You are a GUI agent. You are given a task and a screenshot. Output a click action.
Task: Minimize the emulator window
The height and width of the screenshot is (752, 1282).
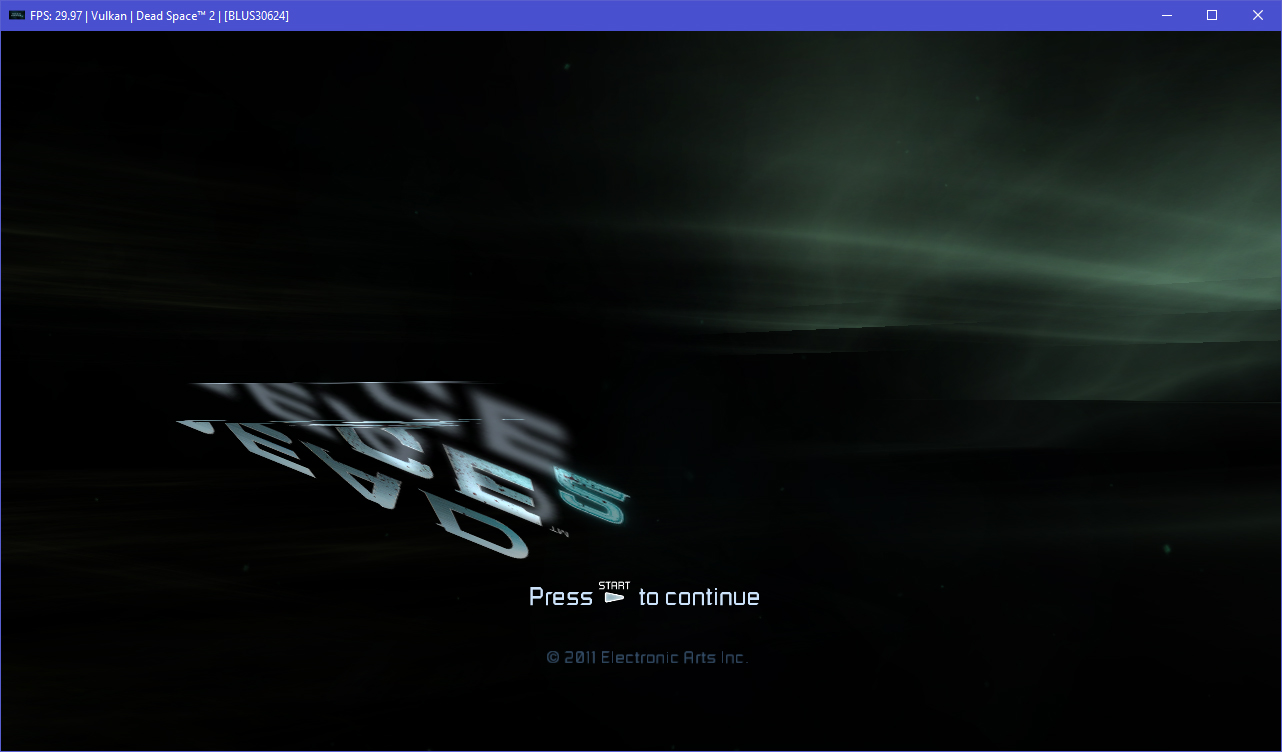(1166, 15)
